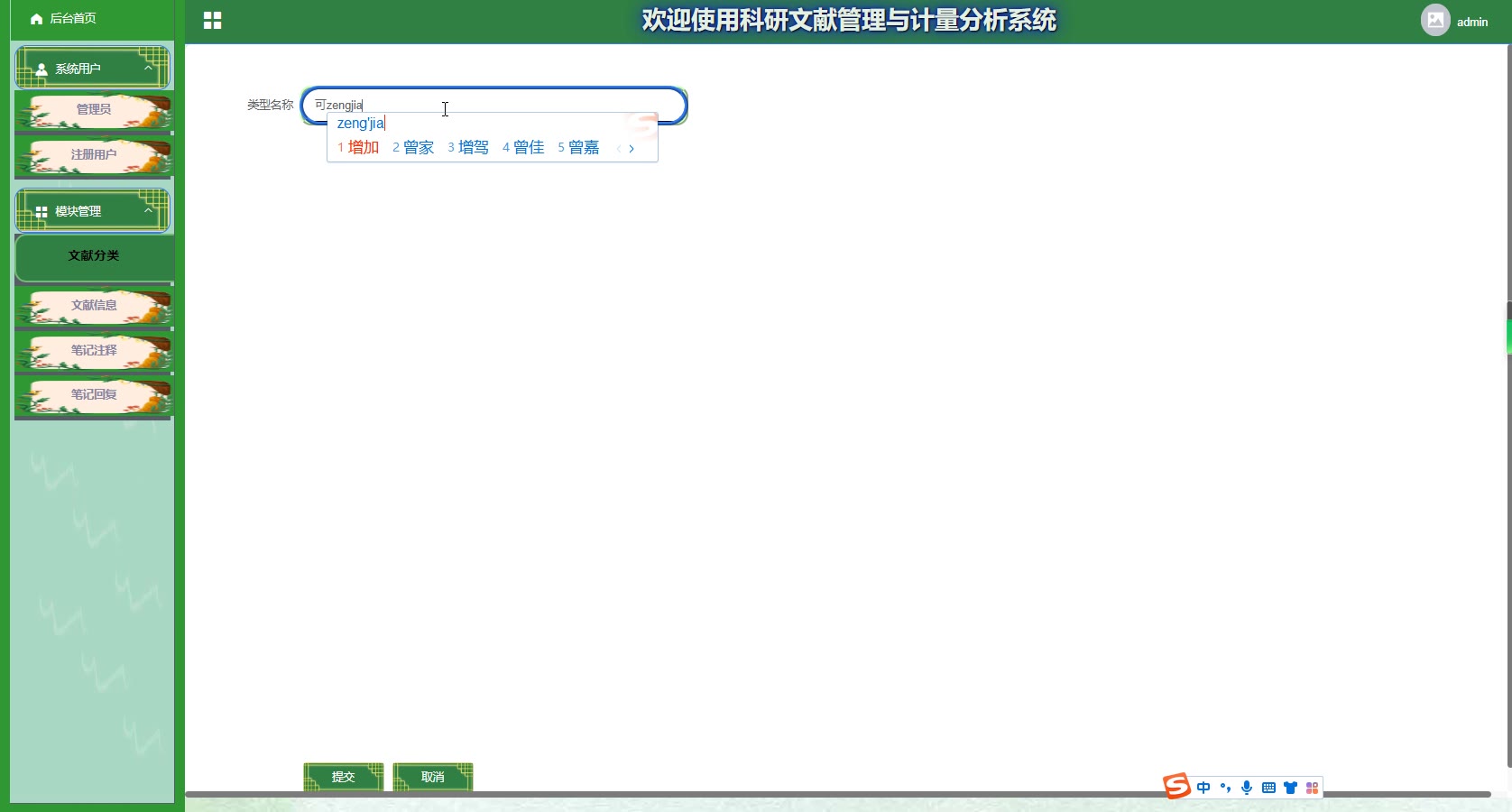Click the 类型名称 field label
This screenshot has height=812, width=1512.
coord(271,105)
